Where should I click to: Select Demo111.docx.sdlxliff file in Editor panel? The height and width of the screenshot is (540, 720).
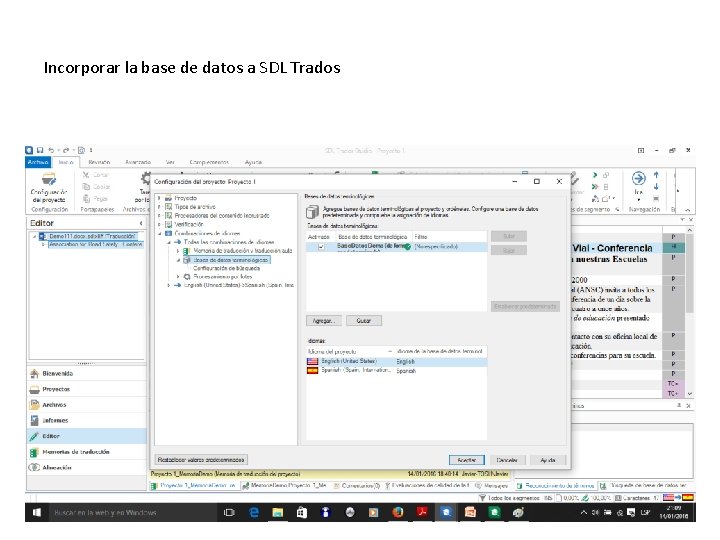[x=92, y=236]
